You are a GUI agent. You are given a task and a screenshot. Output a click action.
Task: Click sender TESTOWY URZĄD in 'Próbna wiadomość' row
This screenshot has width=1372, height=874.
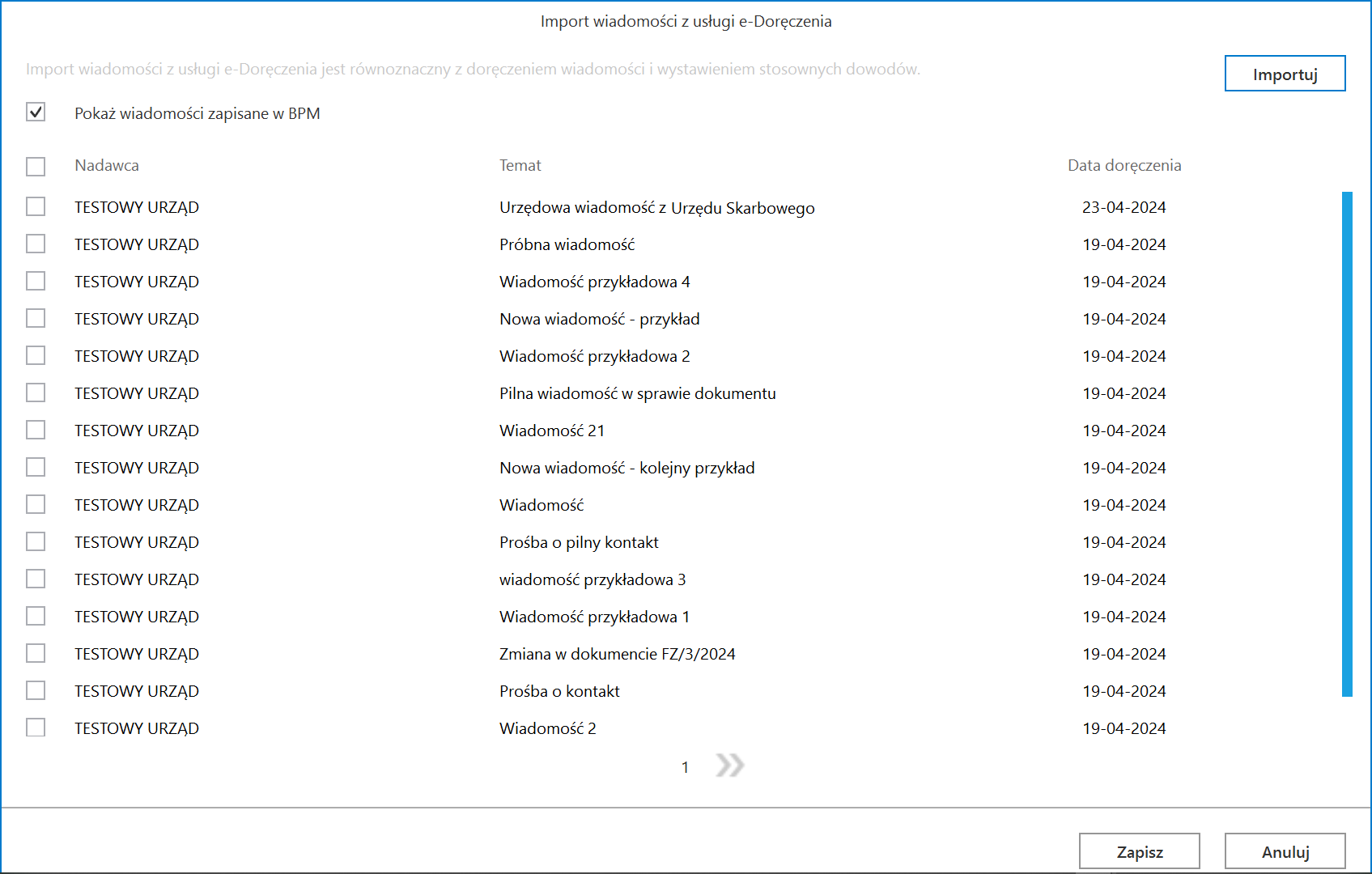pos(137,244)
